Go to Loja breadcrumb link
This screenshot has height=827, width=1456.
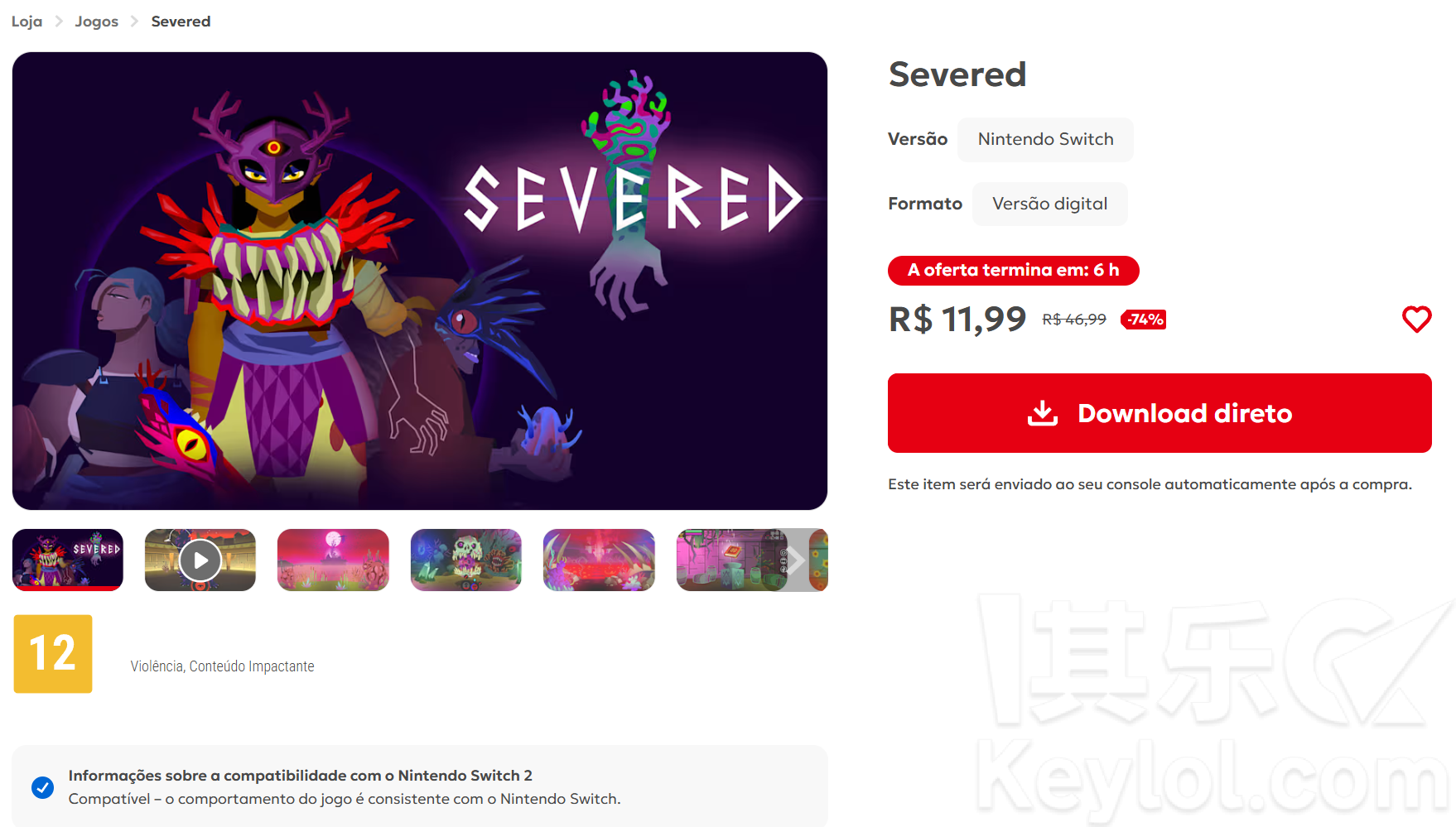pyautogui.click(x=27, y=22)
